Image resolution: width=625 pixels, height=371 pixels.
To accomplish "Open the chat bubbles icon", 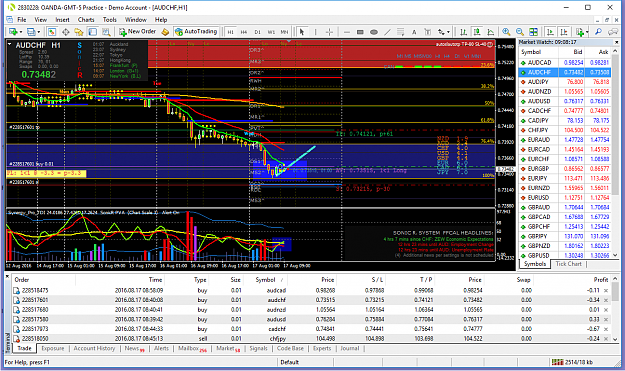I will (x=613, y=32).
